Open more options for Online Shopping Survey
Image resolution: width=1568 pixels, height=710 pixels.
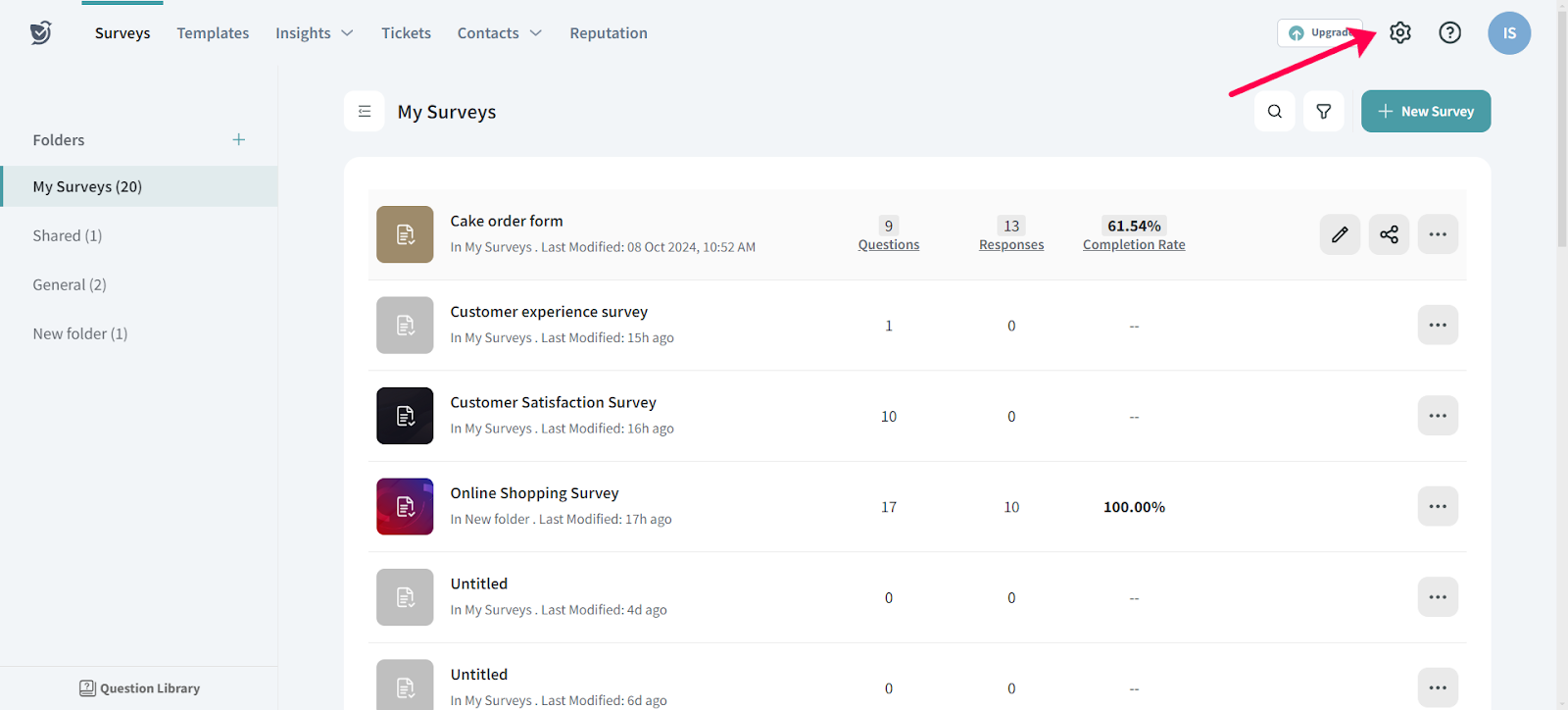tap(1437, 507)
